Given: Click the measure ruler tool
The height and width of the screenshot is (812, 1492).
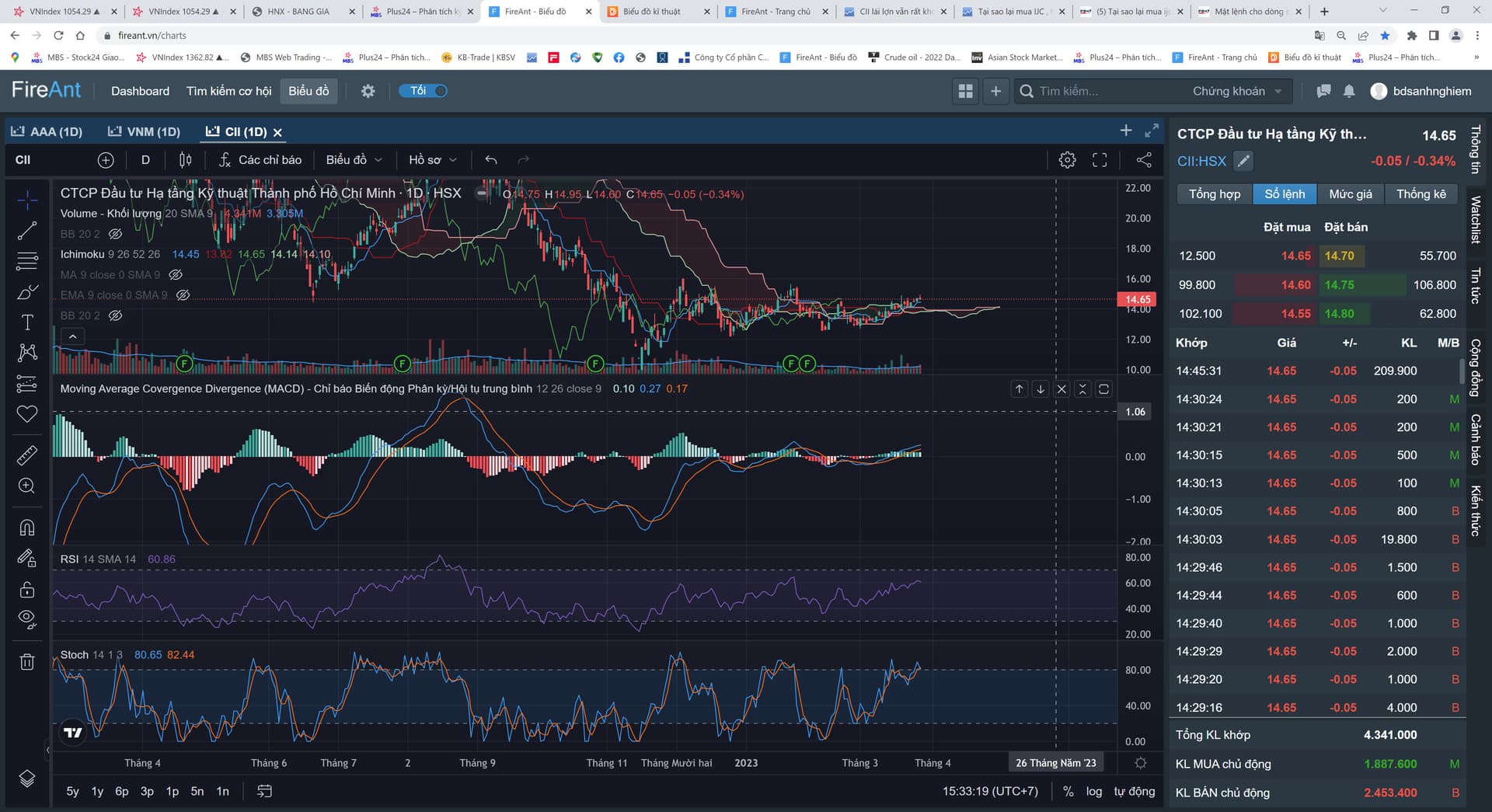Looking at the screenshot, I should click(27, 455).
